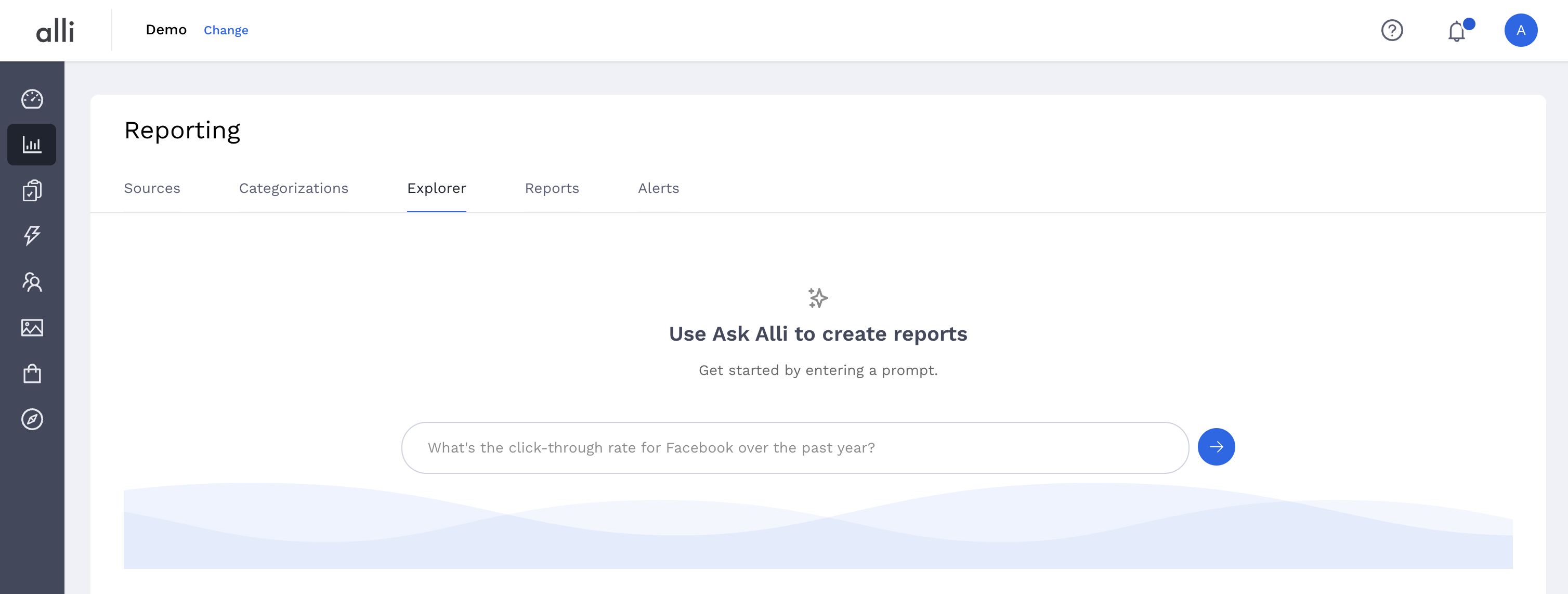Open the Alerts tab
The width and height of the screenshot is (1568, 594).
(658, 188)
